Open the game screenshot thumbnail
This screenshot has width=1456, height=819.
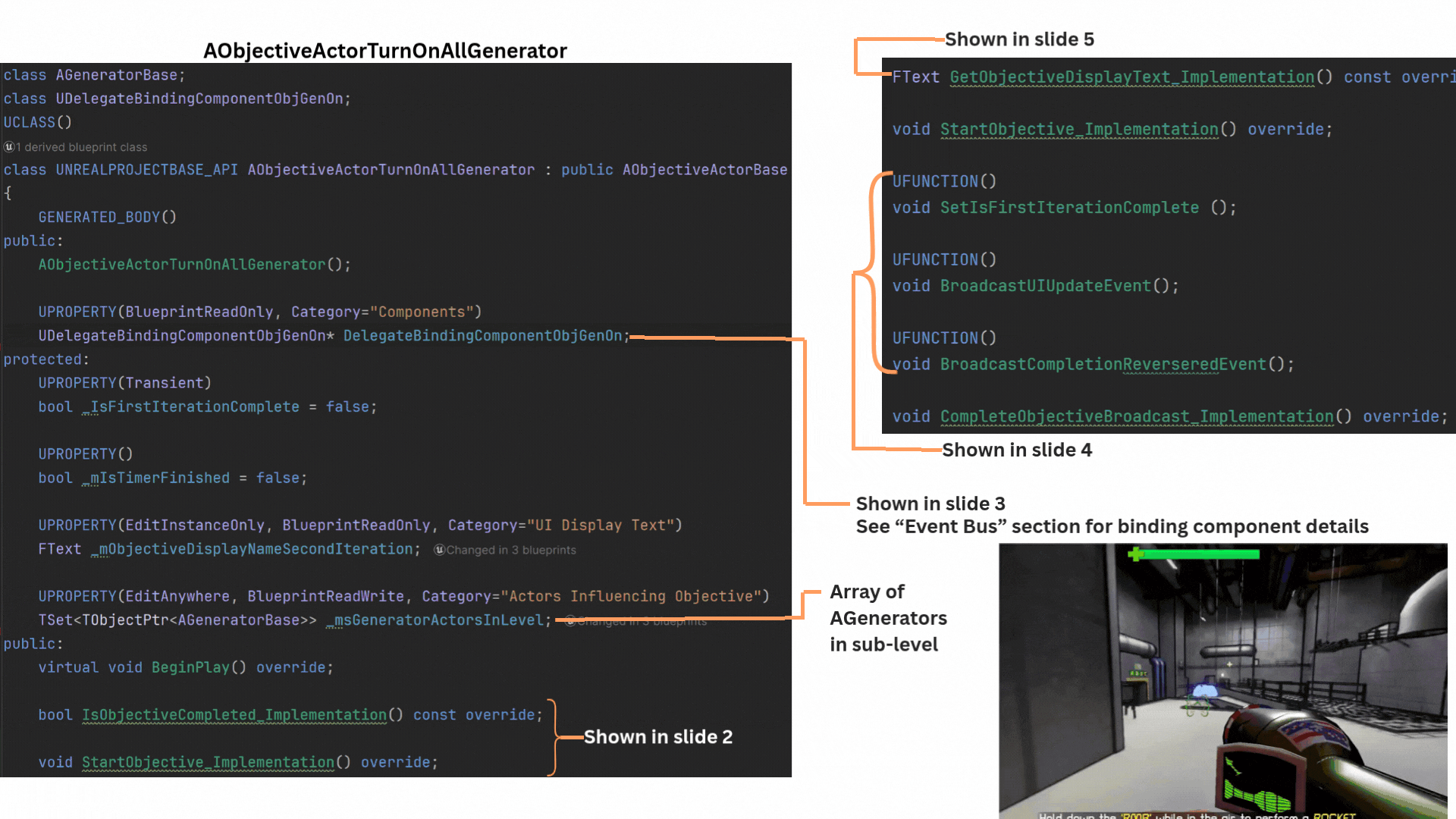click(x=1222, y=682)
